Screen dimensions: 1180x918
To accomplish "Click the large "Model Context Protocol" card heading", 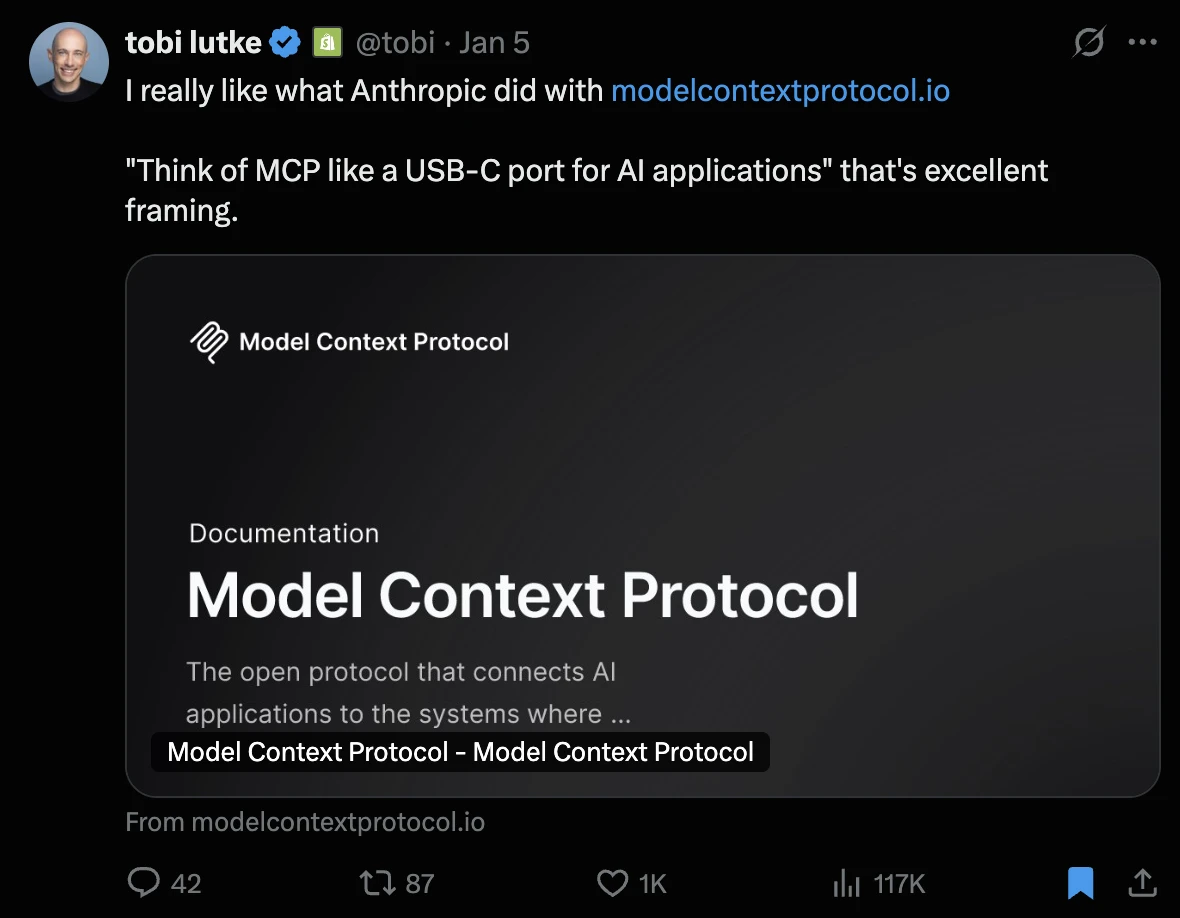I will click(522, 596).
